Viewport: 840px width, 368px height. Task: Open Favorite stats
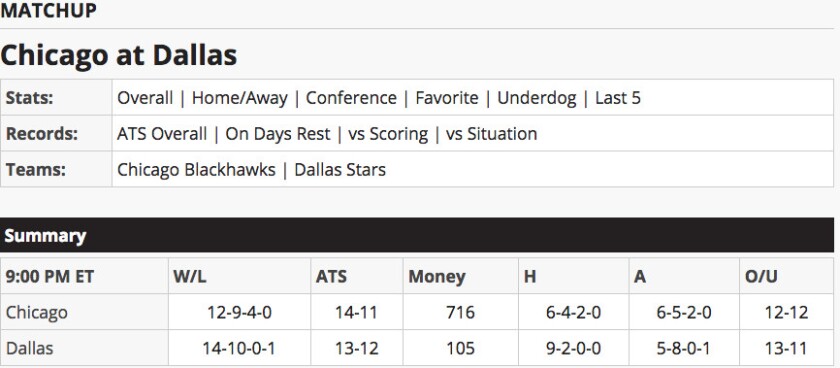point(447,98)
